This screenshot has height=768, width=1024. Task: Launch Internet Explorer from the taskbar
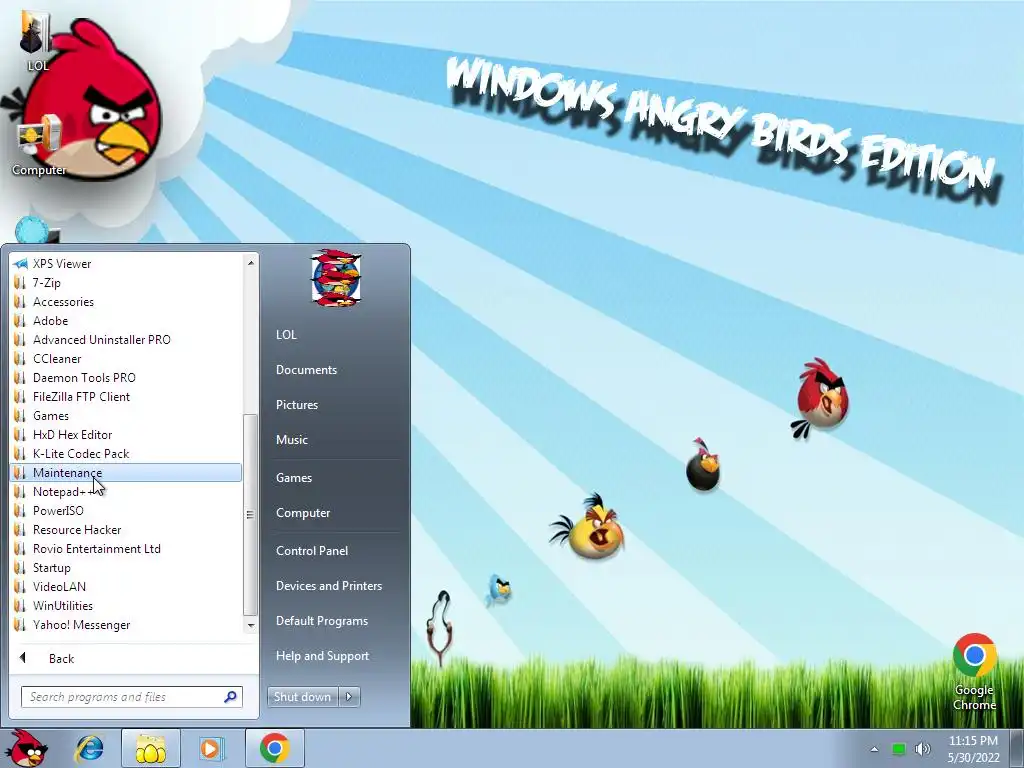pos(89,748)
